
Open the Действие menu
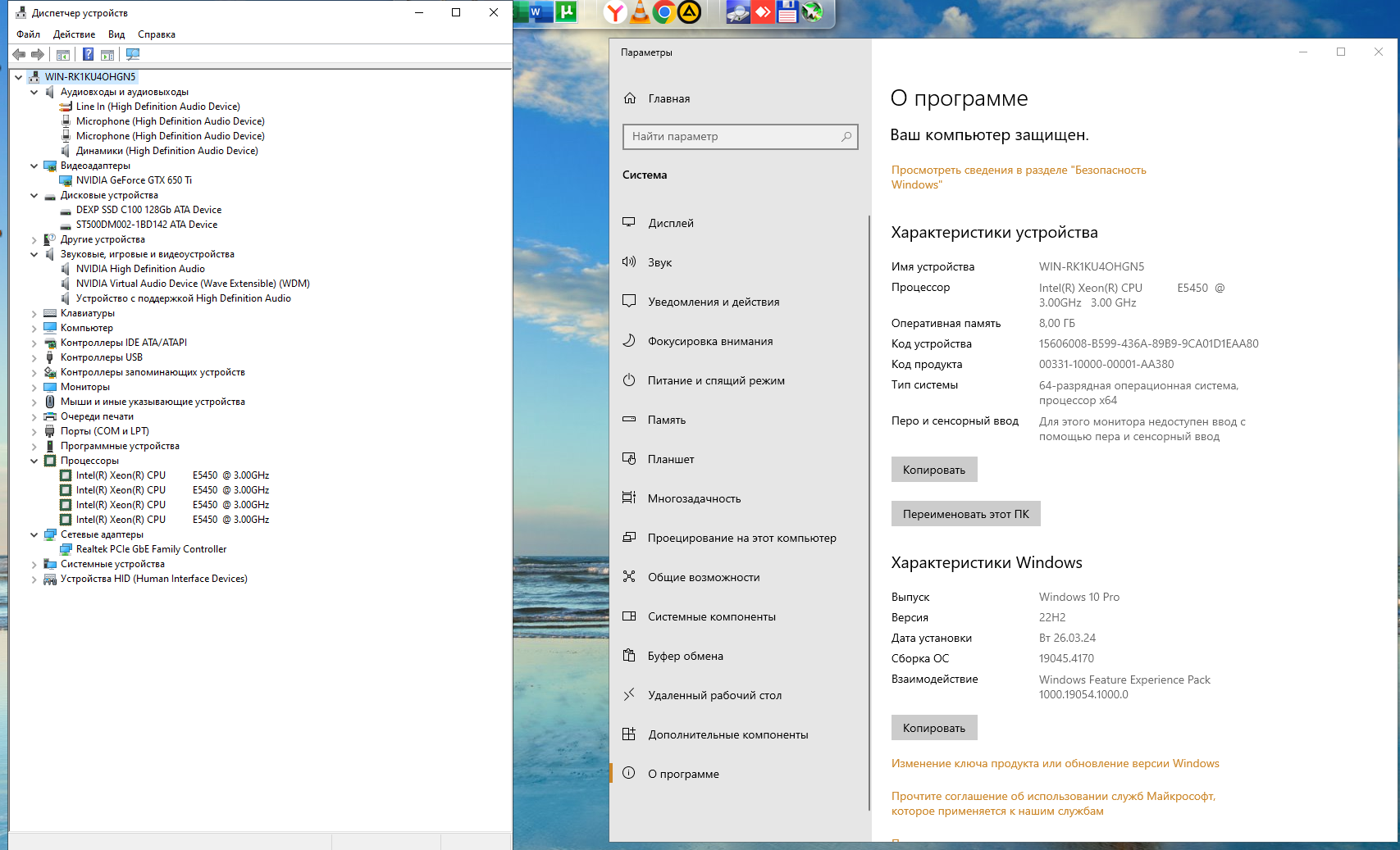point(74,34)
